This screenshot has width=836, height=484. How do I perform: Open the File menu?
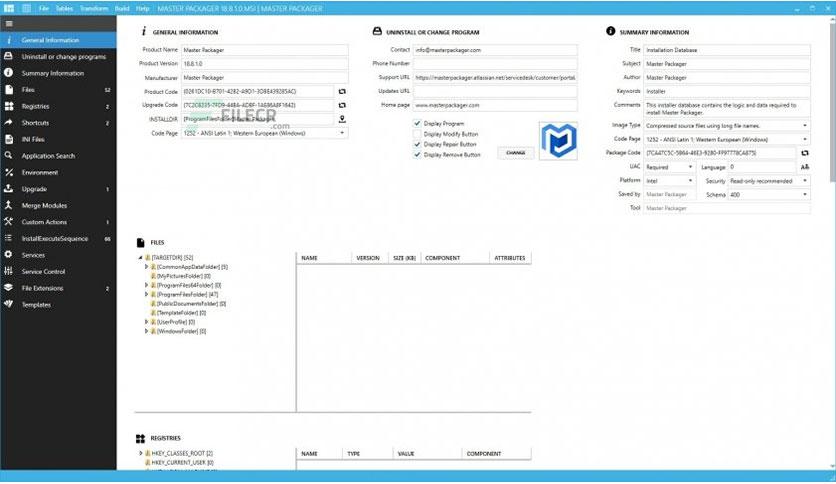point(44,9)
